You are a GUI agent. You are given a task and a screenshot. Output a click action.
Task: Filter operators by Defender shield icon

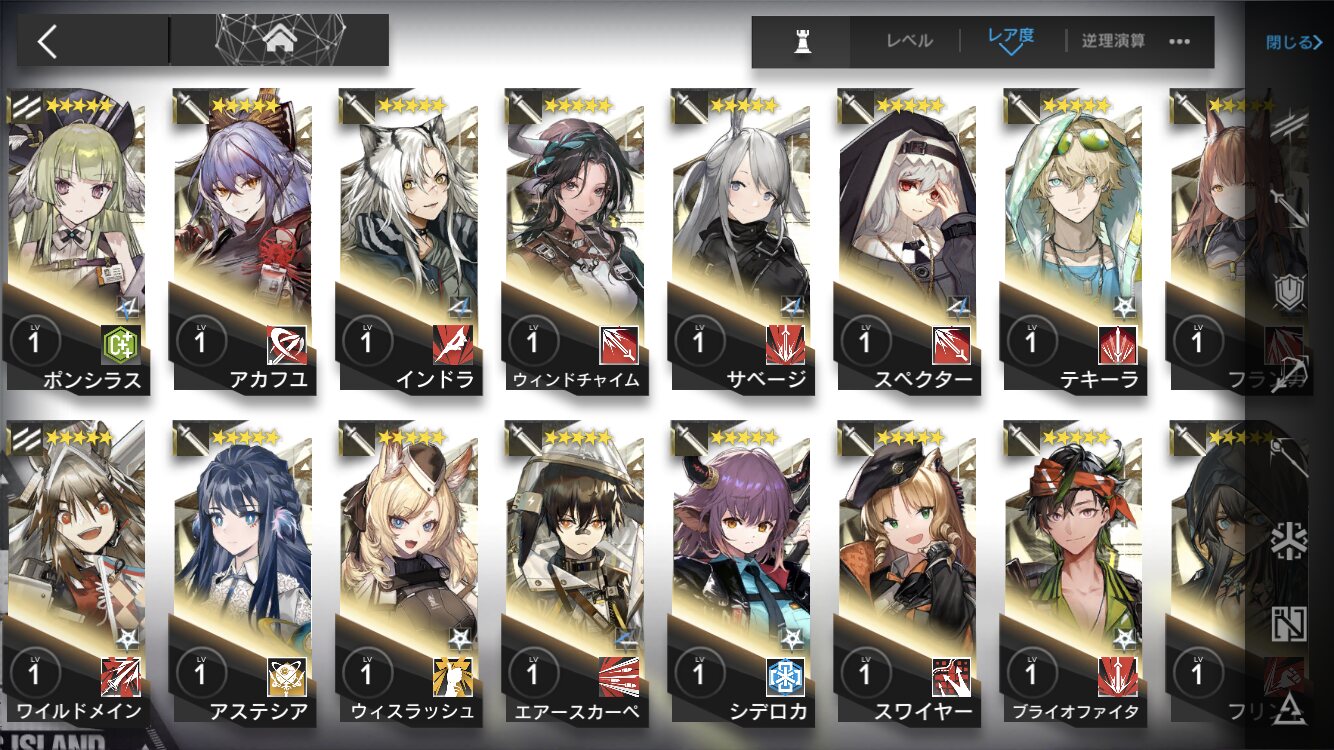coord(1289,292)
